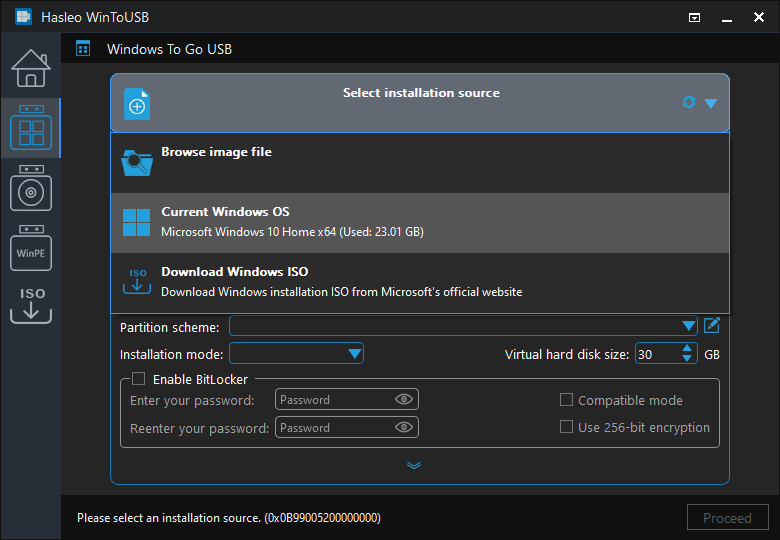Expand more options double chevron
780x540 pixels.
tap(414, 465)
